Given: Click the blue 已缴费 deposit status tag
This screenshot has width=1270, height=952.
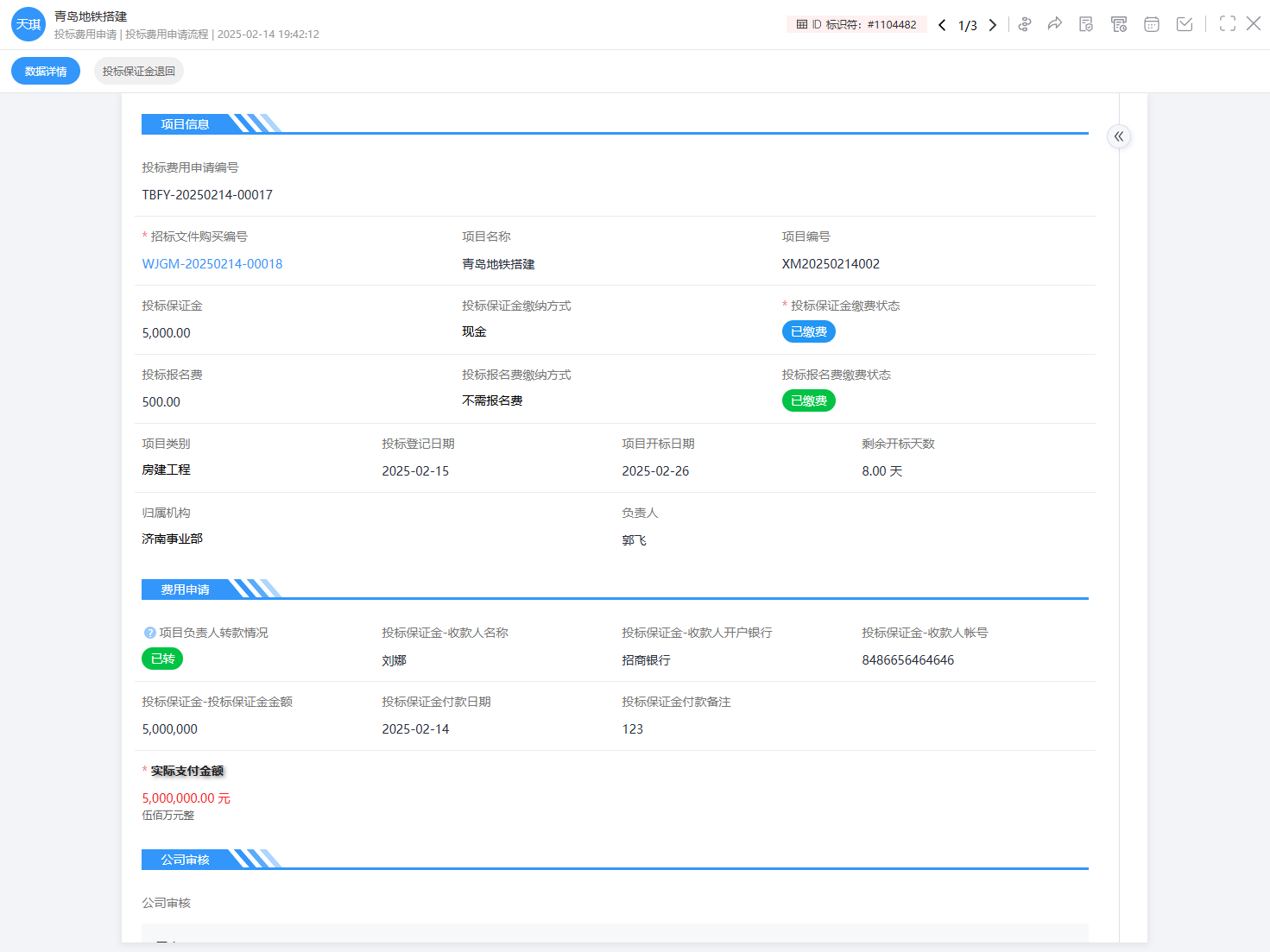Looking at the screenshot, I should click(x=808, y=331).
